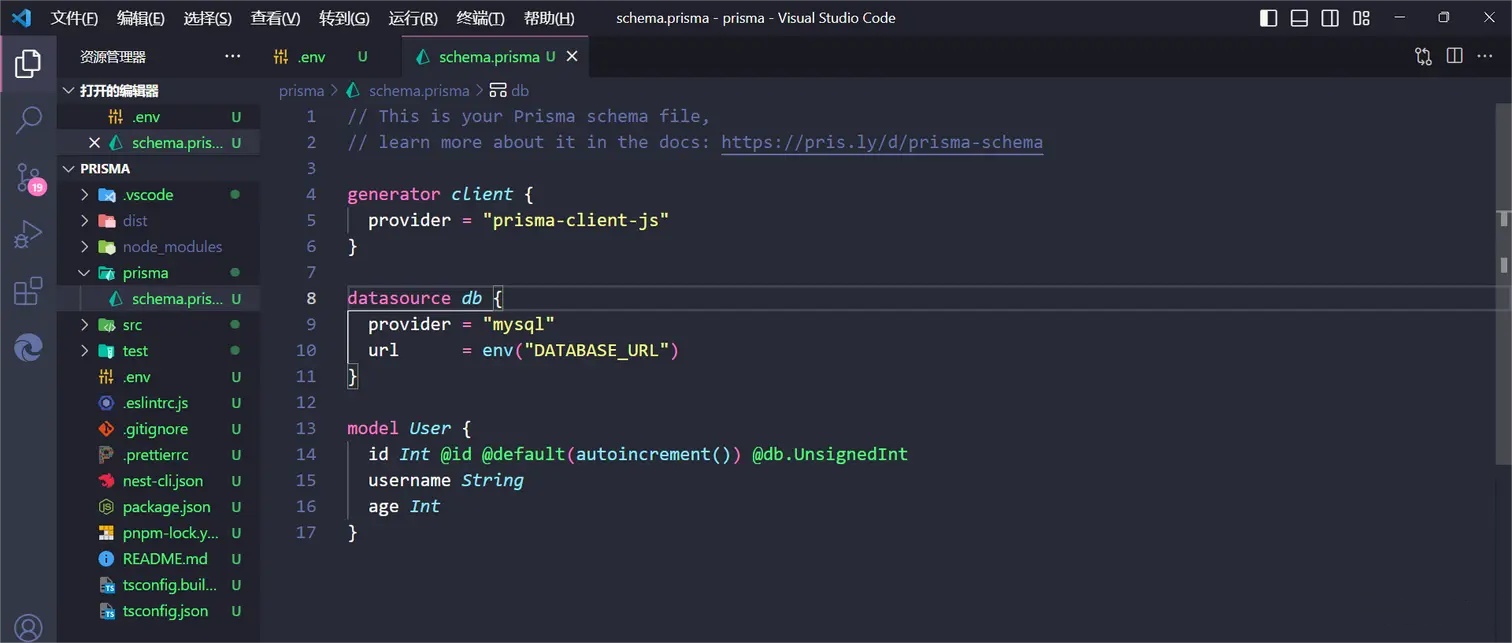Screen dimensions: 1512x643
Task: Click the open changes compare icon
Action: [x=1423, y=57]
